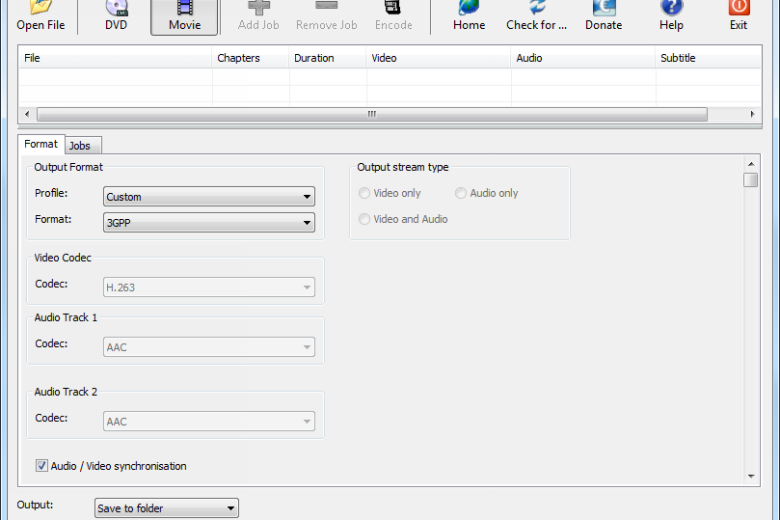Click the Video column header
The height and width of the screenshot is (520, 780).
point(438,58)
